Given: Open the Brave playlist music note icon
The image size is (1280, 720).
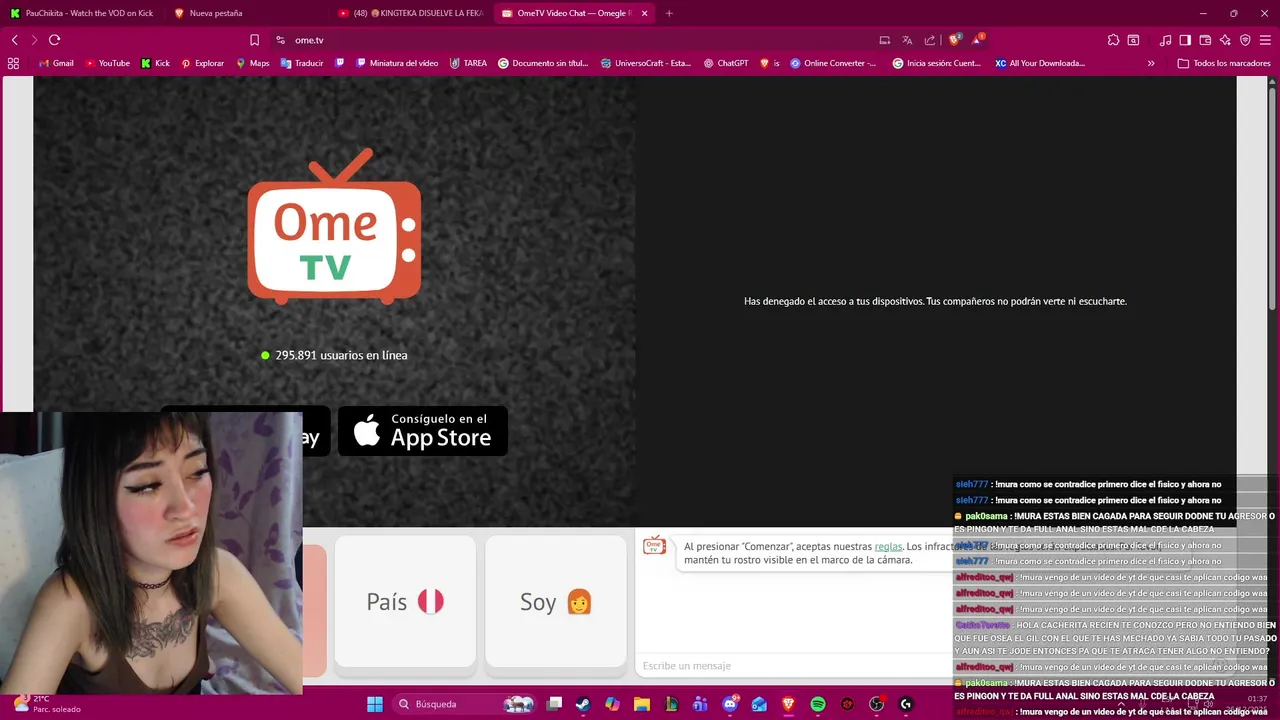Looking at the screenshot, I should click(1165, 40).
